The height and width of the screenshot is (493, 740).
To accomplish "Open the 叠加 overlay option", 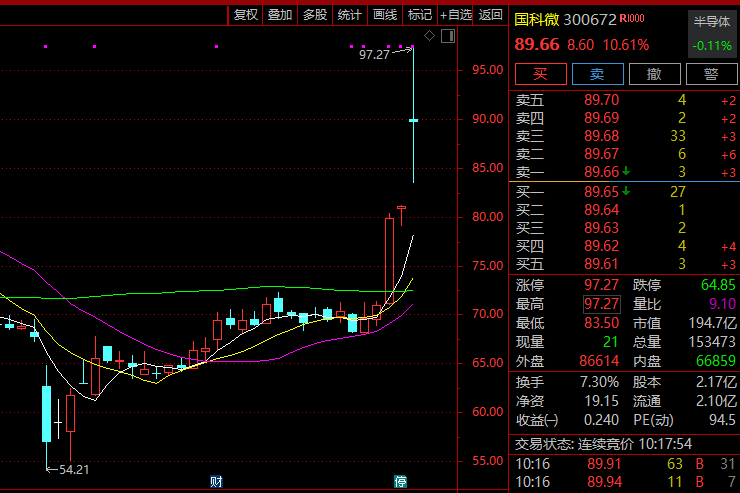I will tap(280, 14).
